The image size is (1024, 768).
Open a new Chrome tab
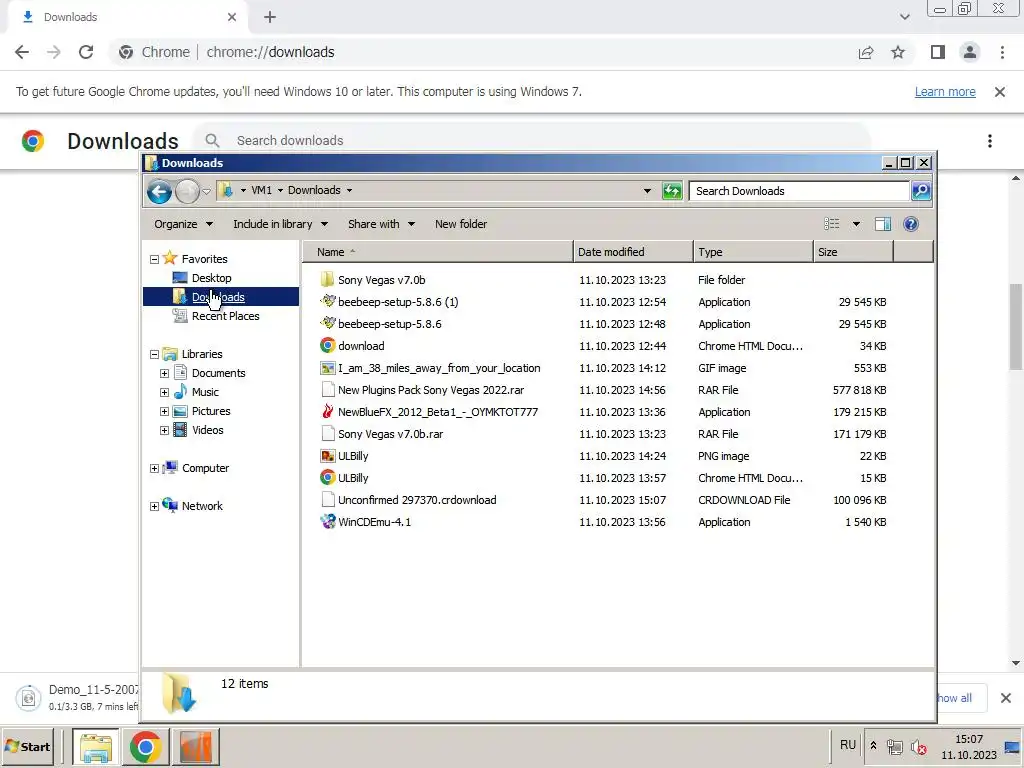(270, 17)
